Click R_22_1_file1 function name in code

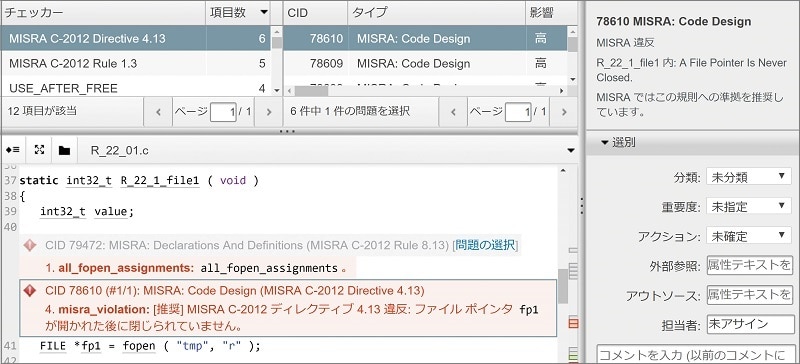(160, 181)
